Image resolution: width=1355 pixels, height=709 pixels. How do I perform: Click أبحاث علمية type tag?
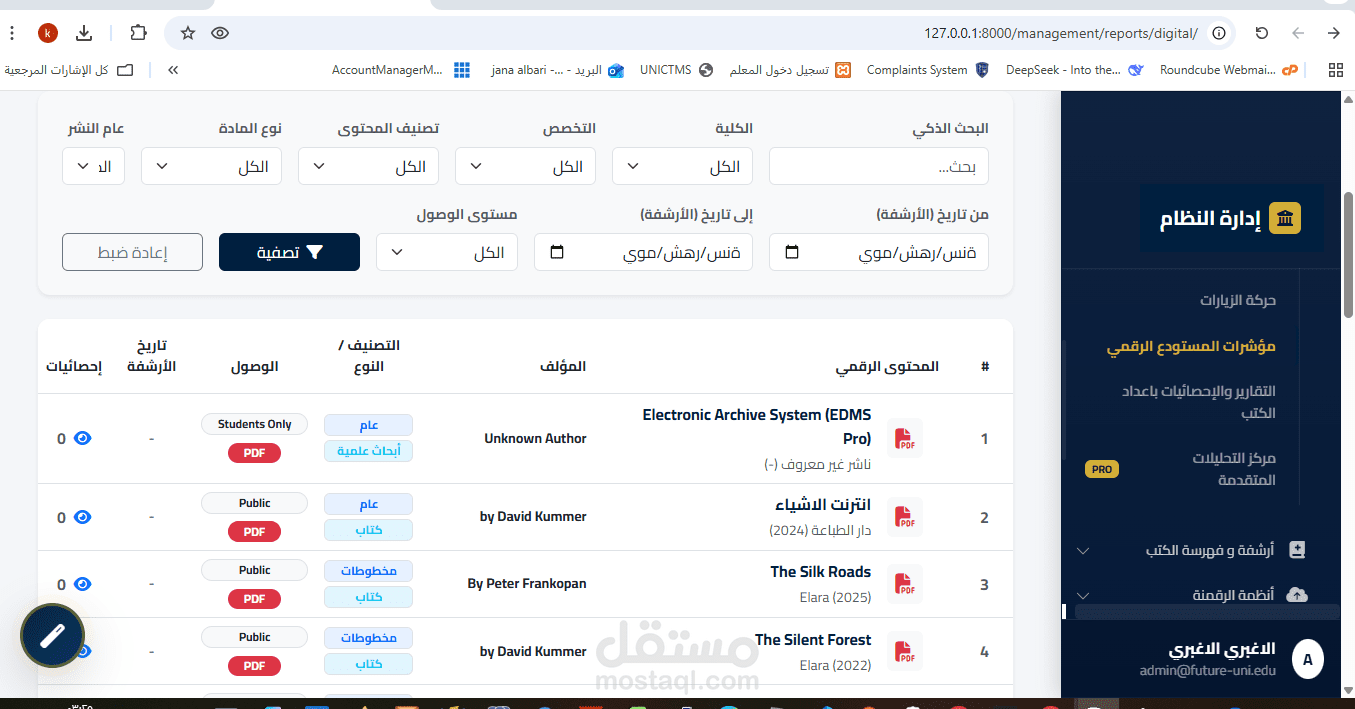[x=368, y=451]
